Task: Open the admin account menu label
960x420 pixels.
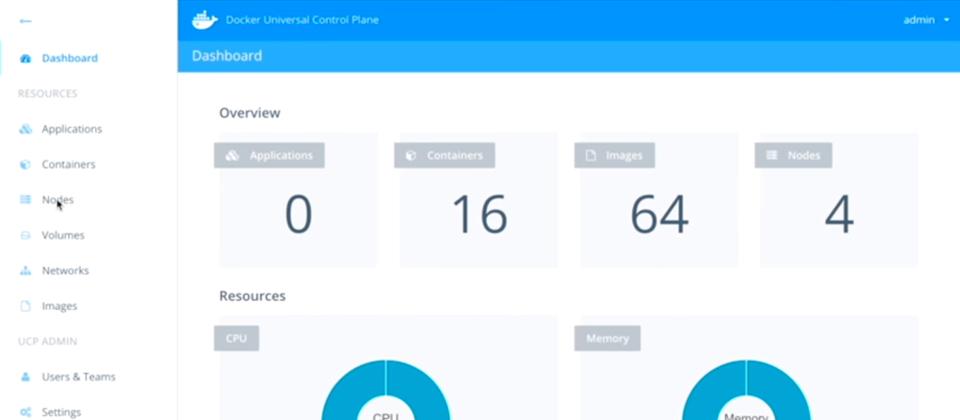Action: click(x=918, y=20)
